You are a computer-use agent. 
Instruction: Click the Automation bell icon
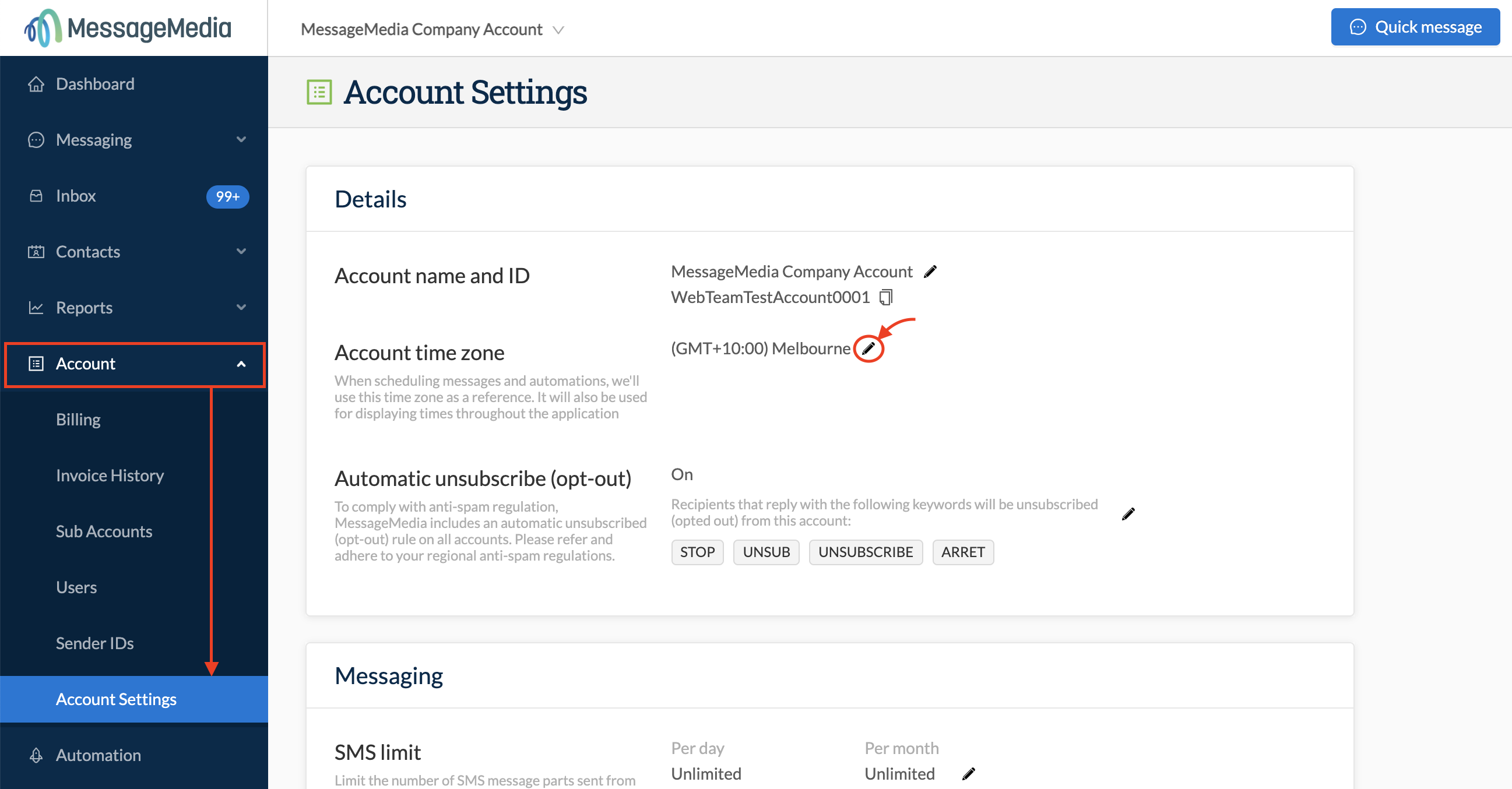(36, 755)
